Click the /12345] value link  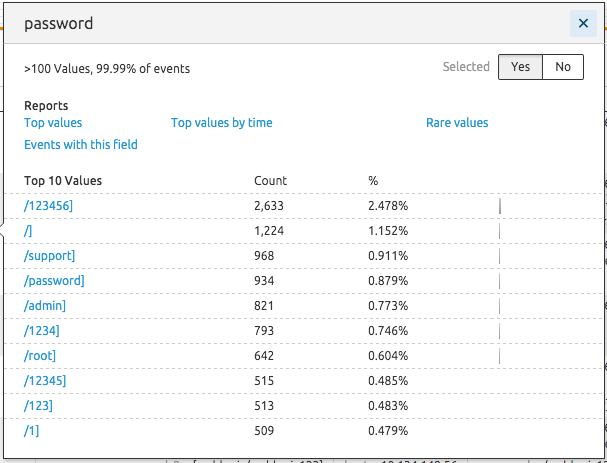click(45, 381)
